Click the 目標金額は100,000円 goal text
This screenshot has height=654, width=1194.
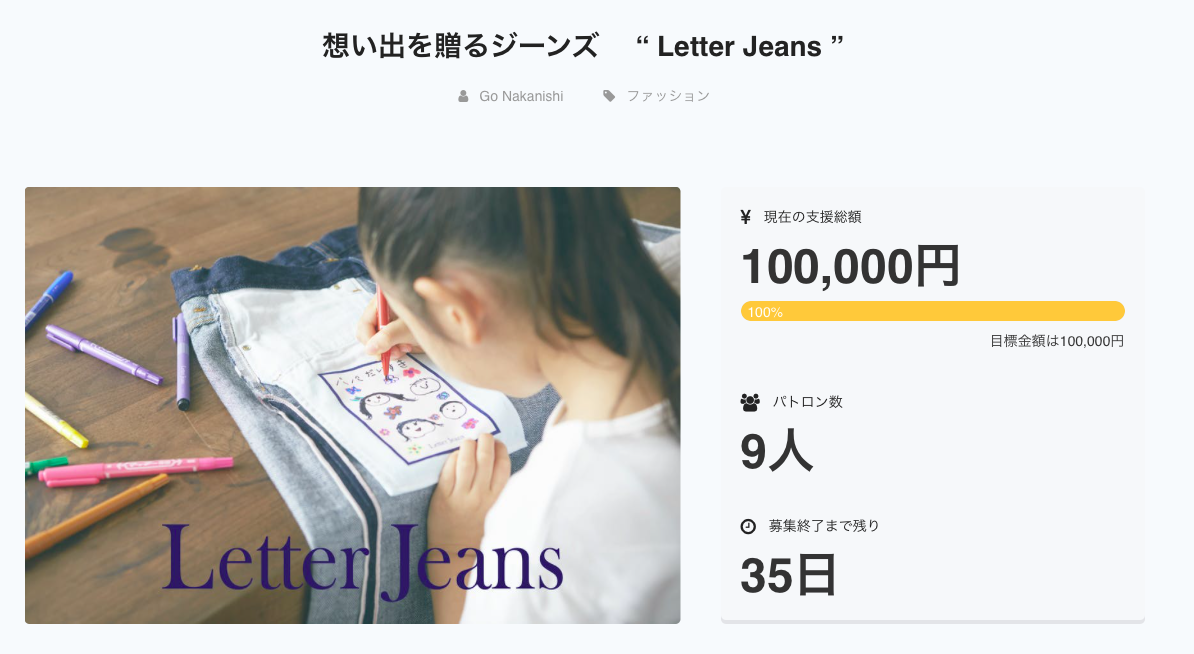[1057, 341]
